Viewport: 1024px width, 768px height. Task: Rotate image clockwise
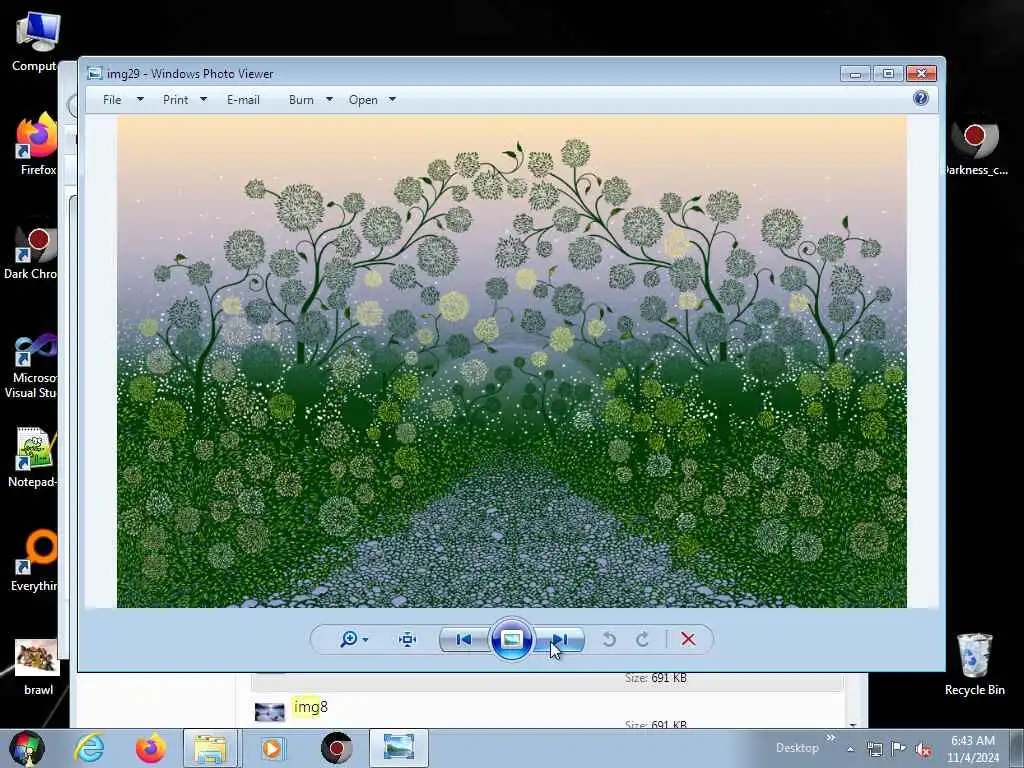tap(643, 639)
